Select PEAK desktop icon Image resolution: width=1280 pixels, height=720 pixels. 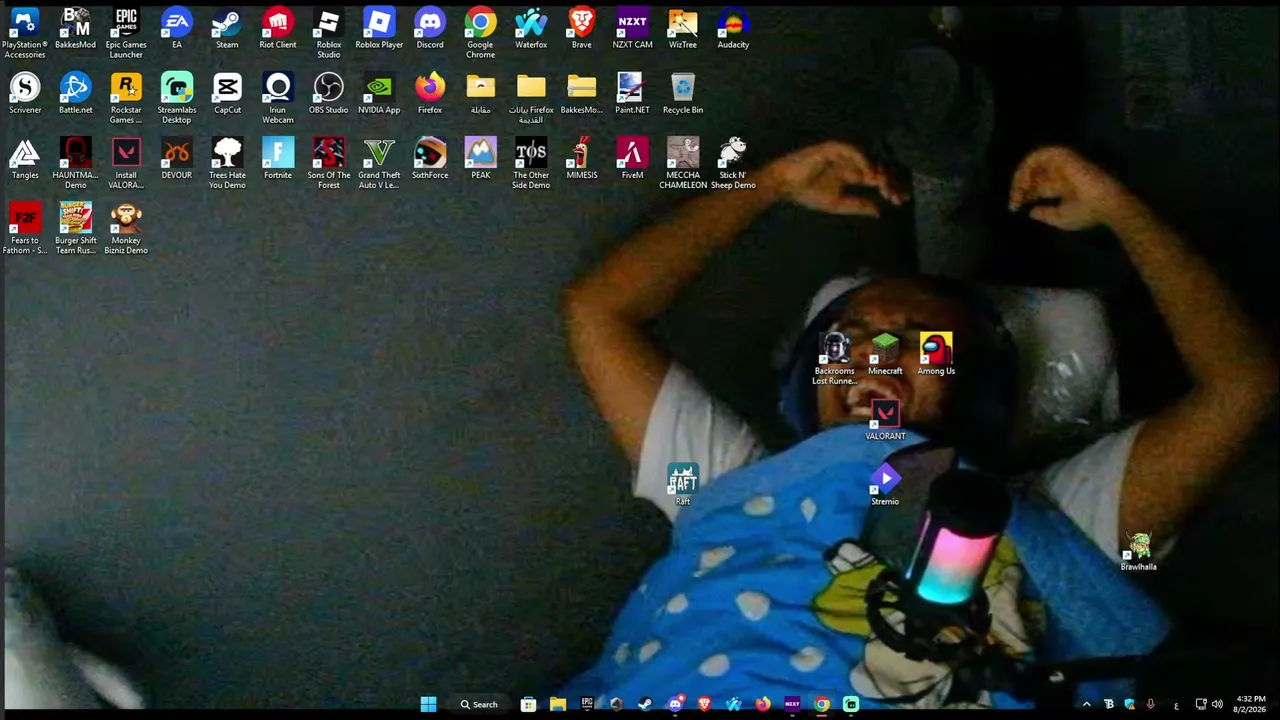pyautogui.click(x=480, y=159)
